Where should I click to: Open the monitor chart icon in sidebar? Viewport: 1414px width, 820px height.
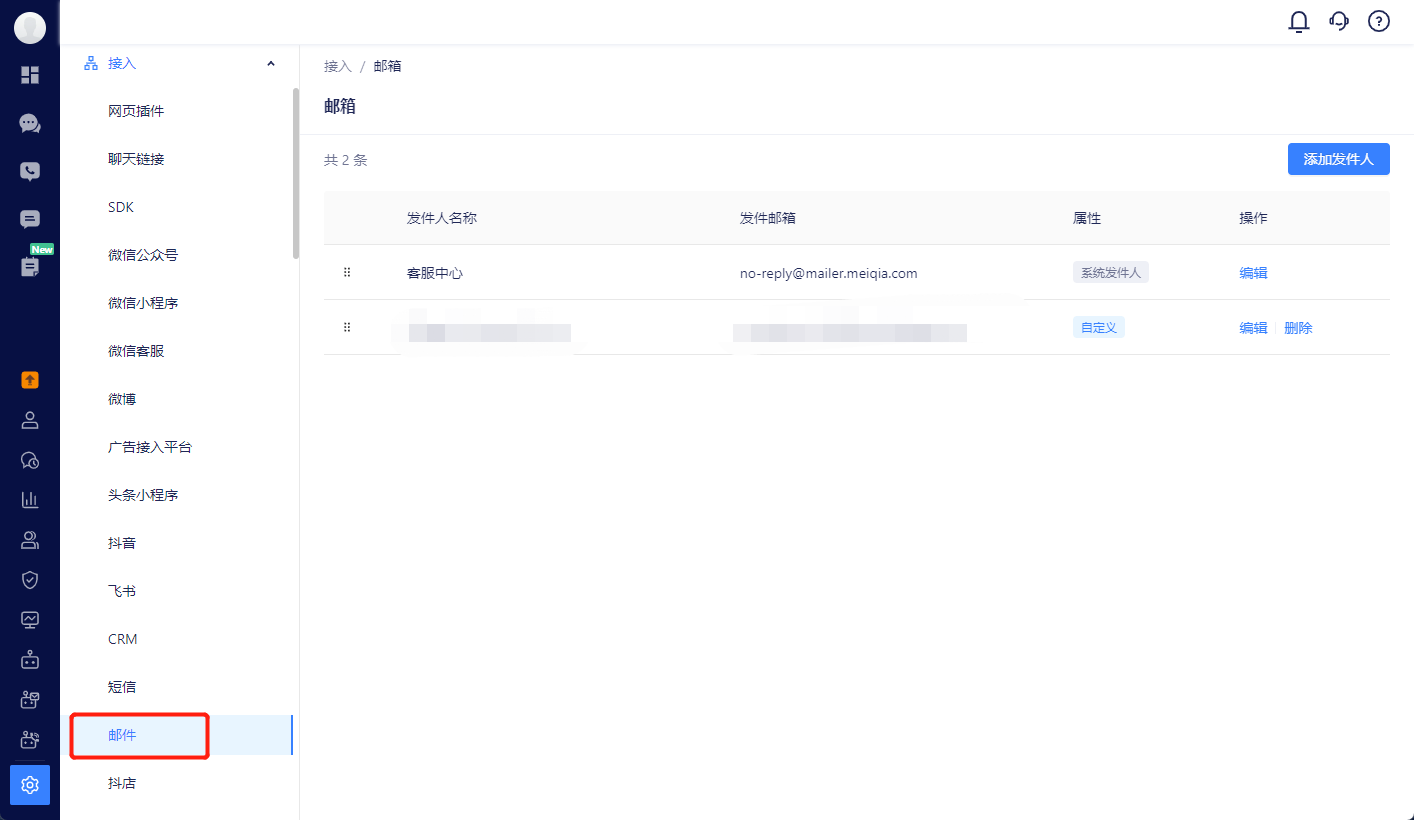(30, 620)
